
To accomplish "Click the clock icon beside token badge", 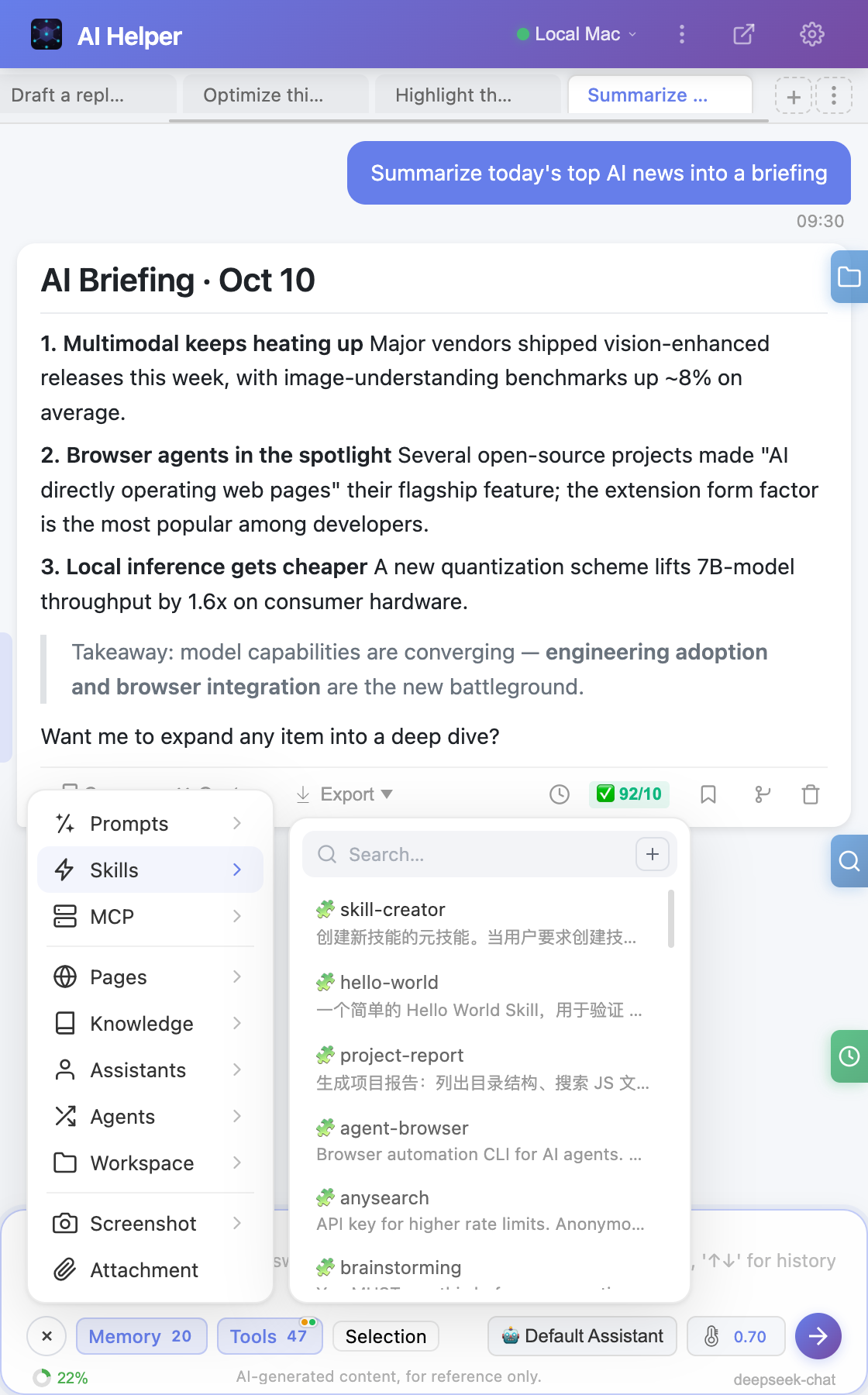I will pos(560,794).
